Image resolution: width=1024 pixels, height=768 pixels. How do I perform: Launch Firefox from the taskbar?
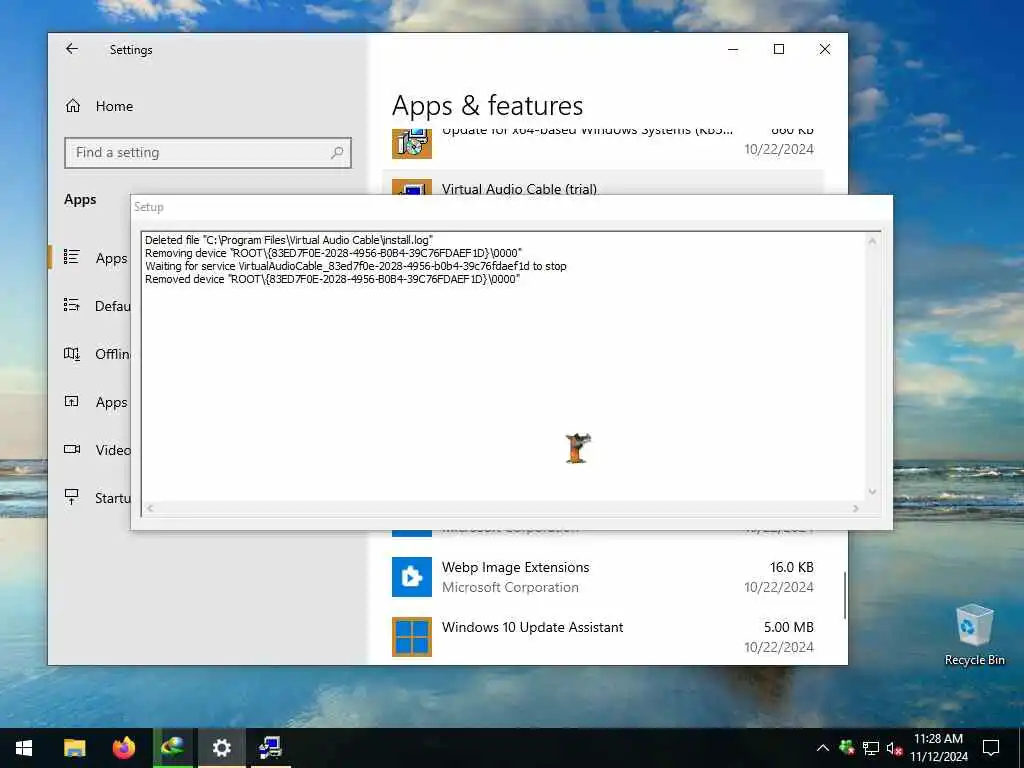(x=123, y=748)
